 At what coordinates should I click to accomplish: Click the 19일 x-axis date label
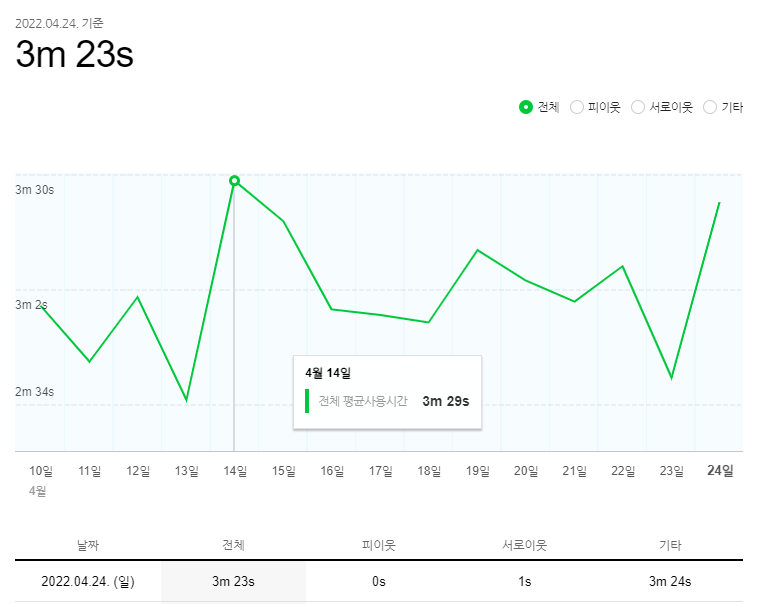click(x=478, y=471)
